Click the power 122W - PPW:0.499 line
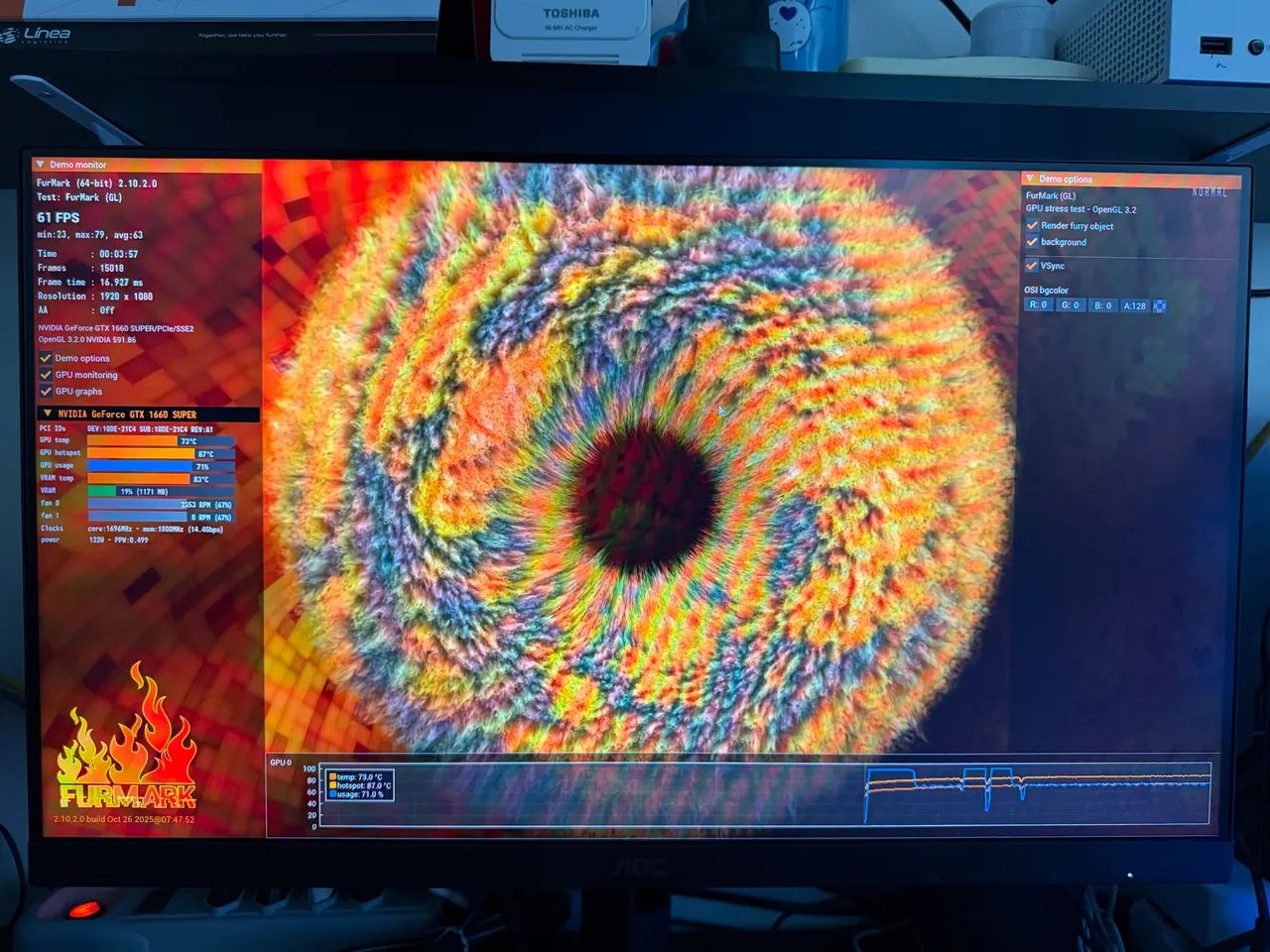 94,540
